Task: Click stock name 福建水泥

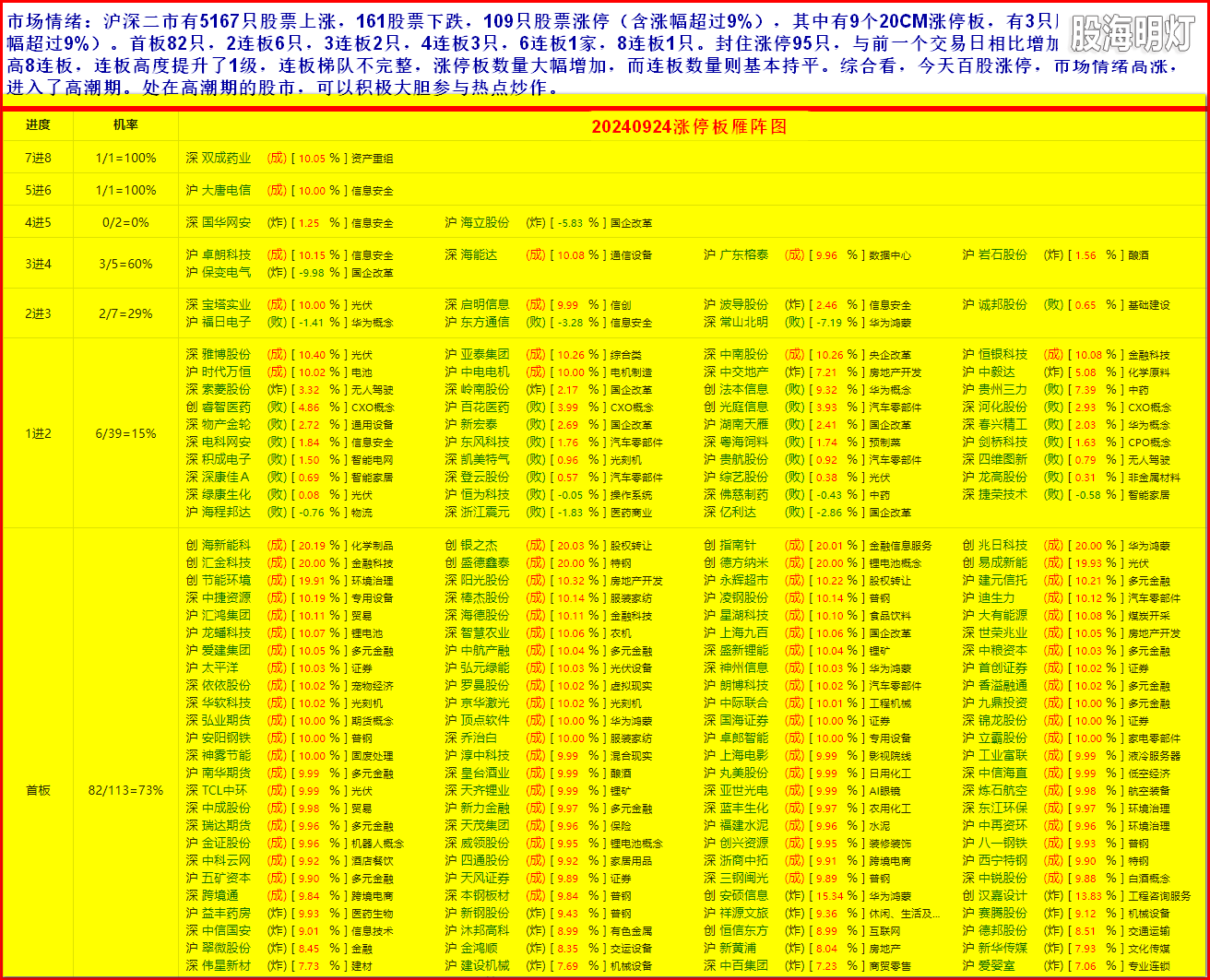Action: point(744,825)
